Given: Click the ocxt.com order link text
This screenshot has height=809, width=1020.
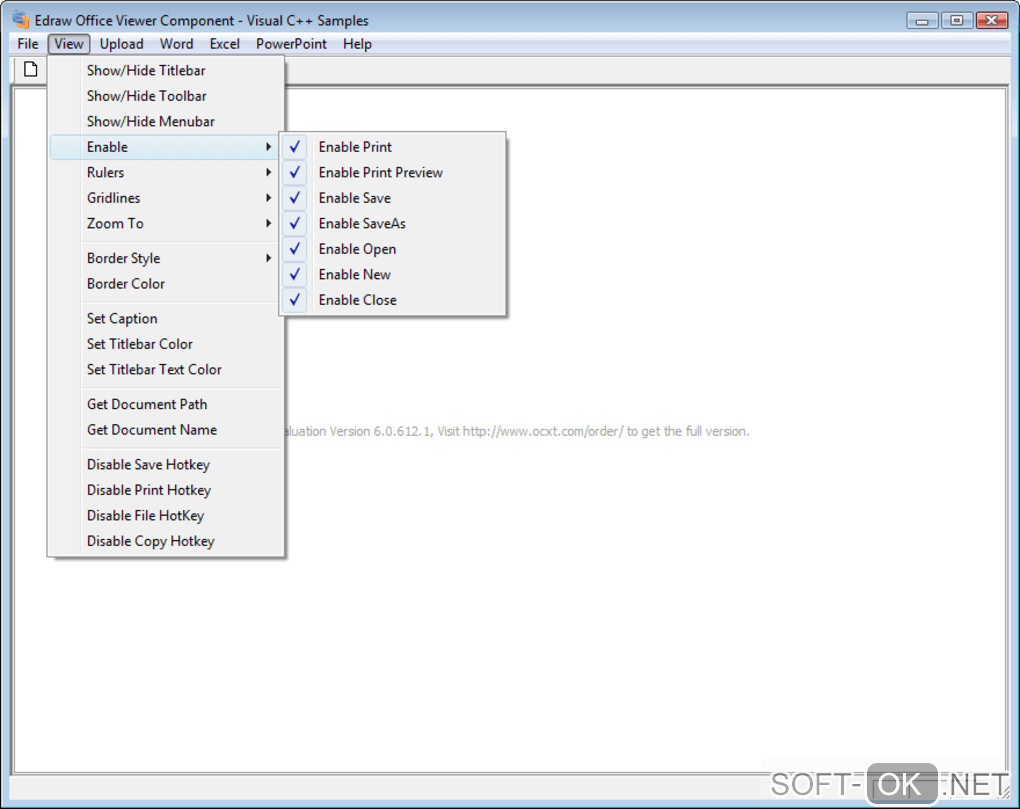Looking at the screenshot, I should pos(543,431).
